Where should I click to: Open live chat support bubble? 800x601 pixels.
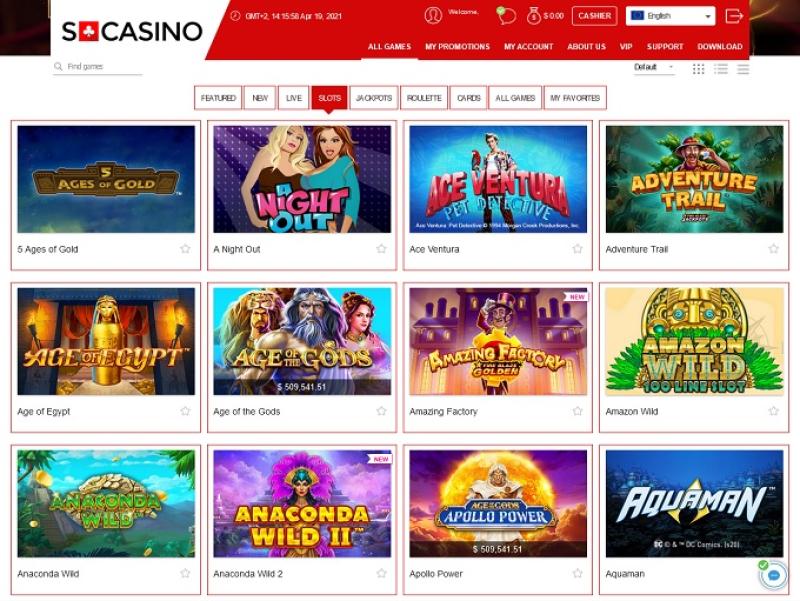[773, 575]
